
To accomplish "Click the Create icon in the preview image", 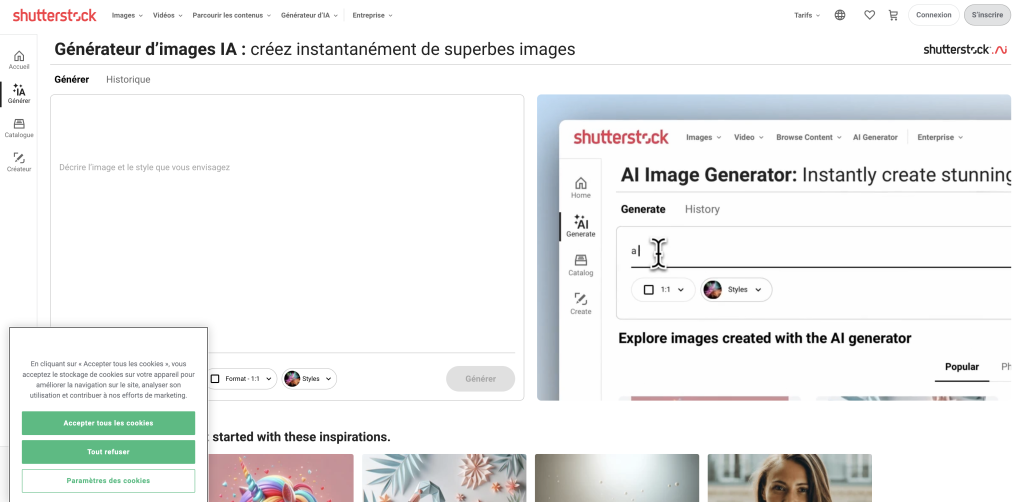I will click(581, 304).
